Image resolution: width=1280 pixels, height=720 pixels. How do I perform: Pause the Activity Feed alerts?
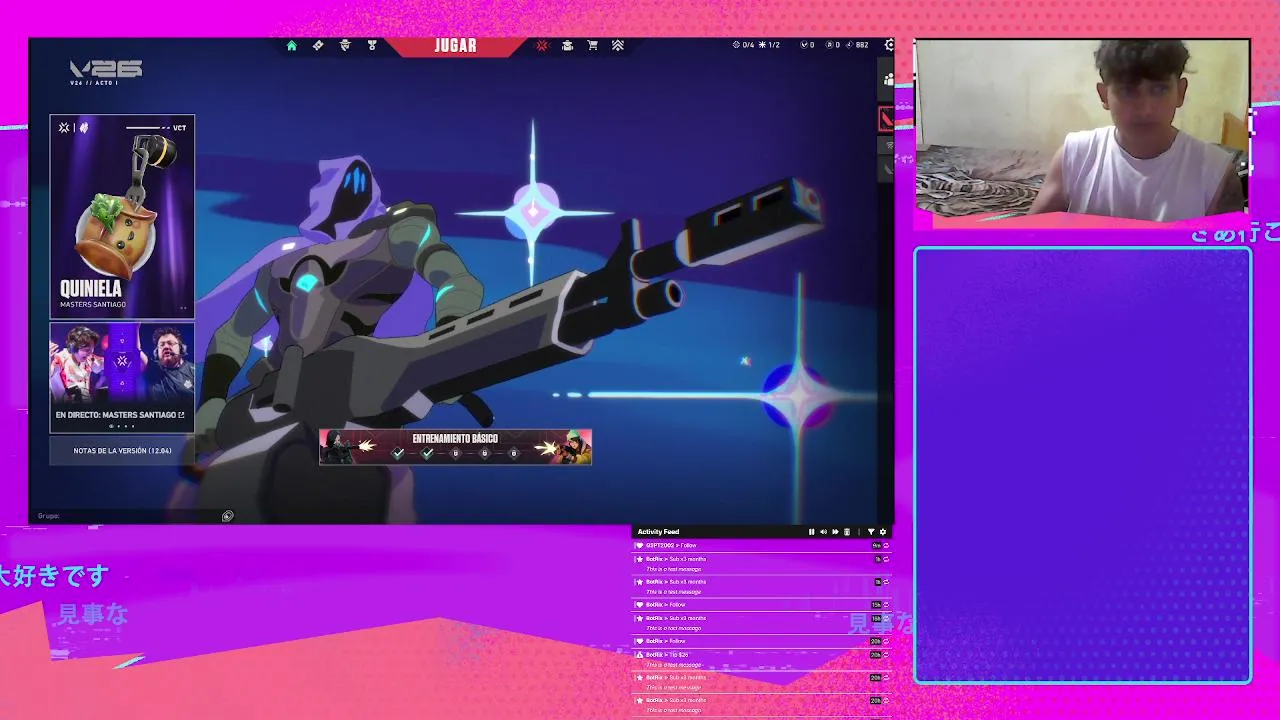(811, 532)
